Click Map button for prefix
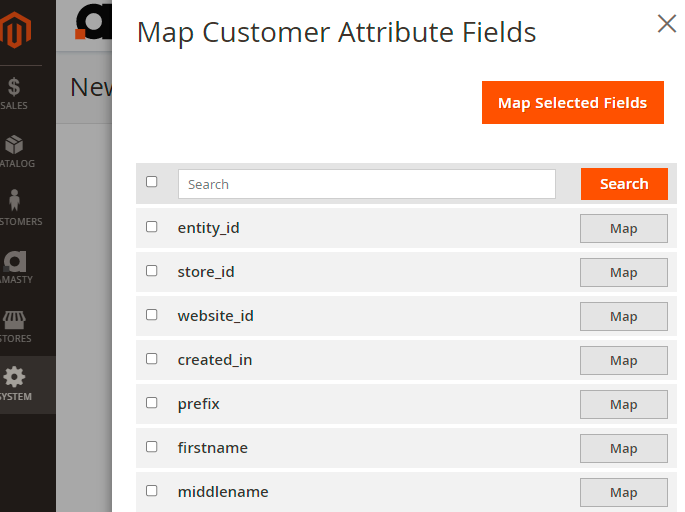 pos(623,404)
